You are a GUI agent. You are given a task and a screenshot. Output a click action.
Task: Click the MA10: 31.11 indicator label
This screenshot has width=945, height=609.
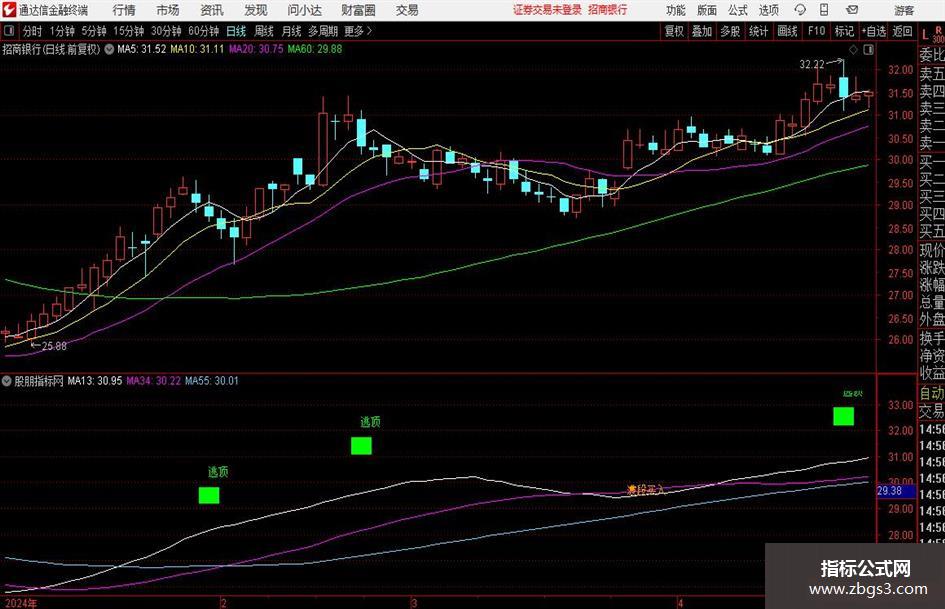(x=196, y=49)
